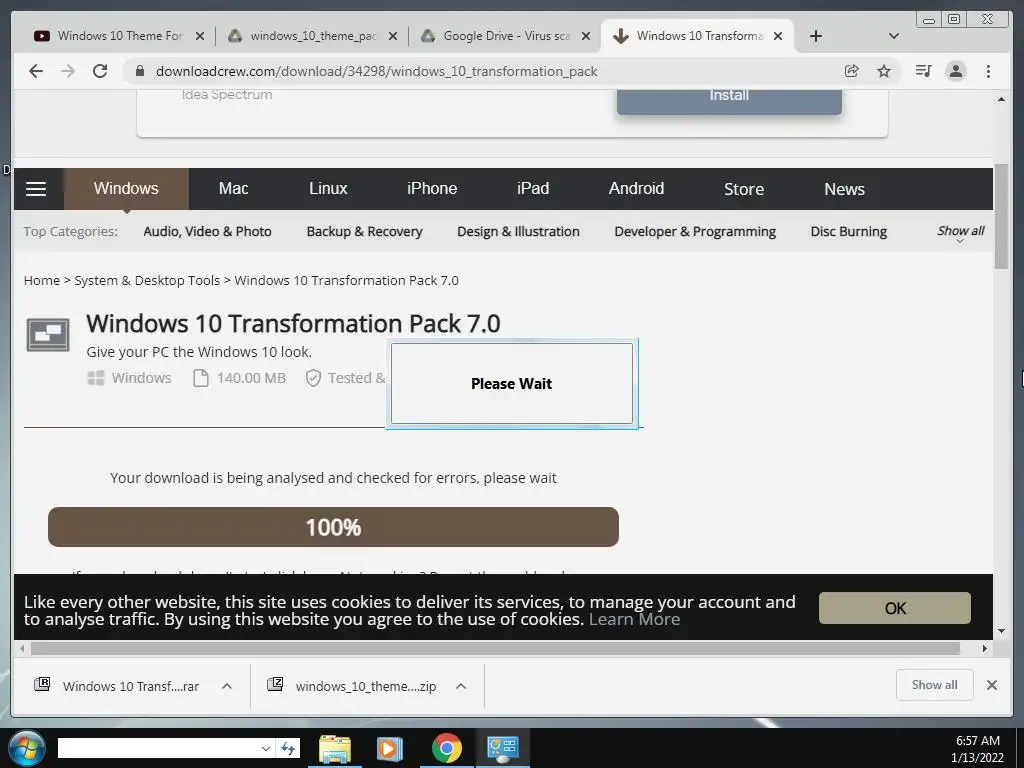The height and width of the screenshot is (768, 1024).
Task: Open Windows Explorer from the taskbar
Action: (334, 748)
